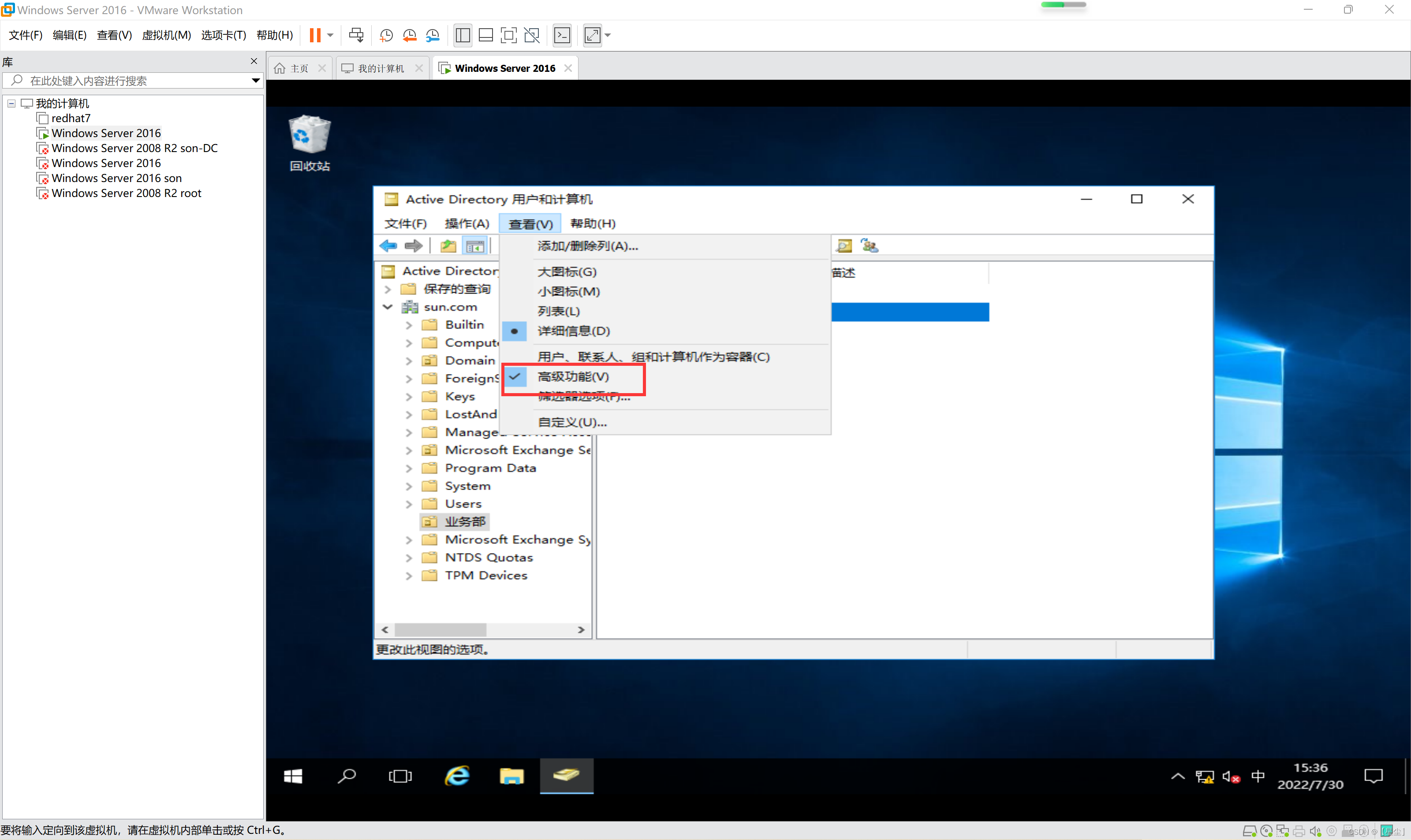Expand the System container
Image resolution: width=1411 pixels, height=840 pixels.
(x=409, y=487)
